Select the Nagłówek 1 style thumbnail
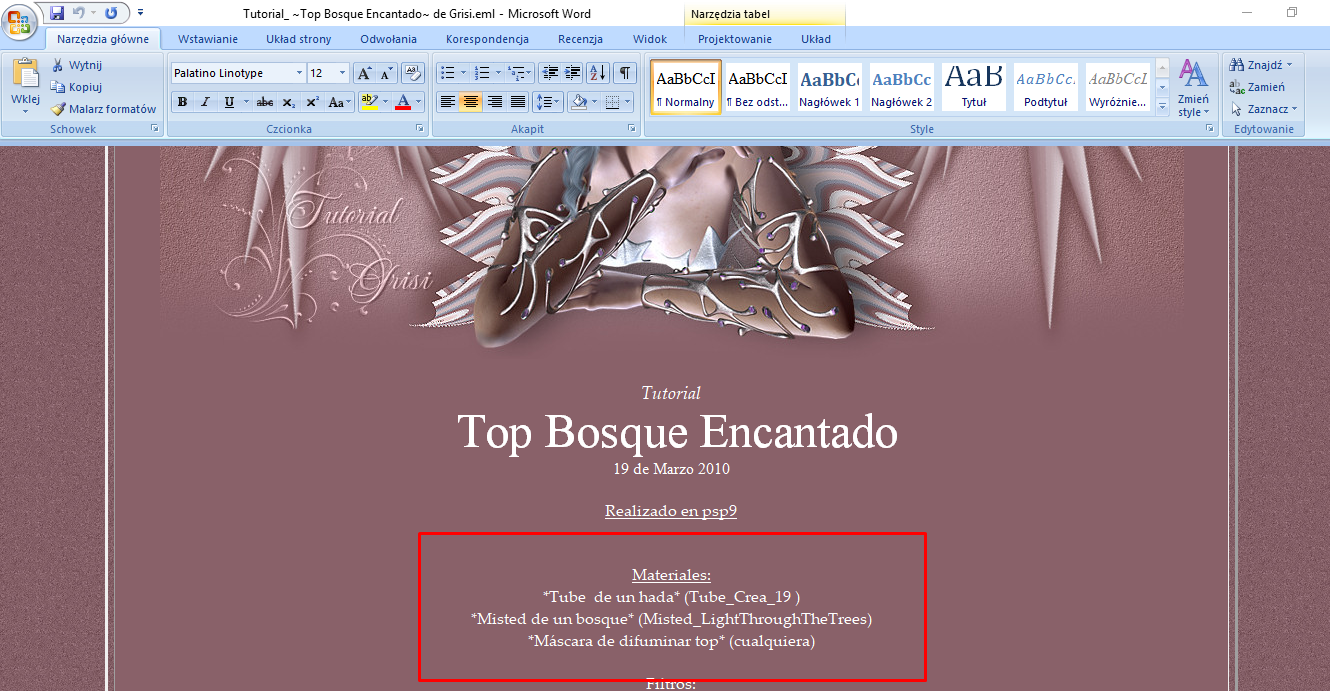1330x691 pixels. 829,87
